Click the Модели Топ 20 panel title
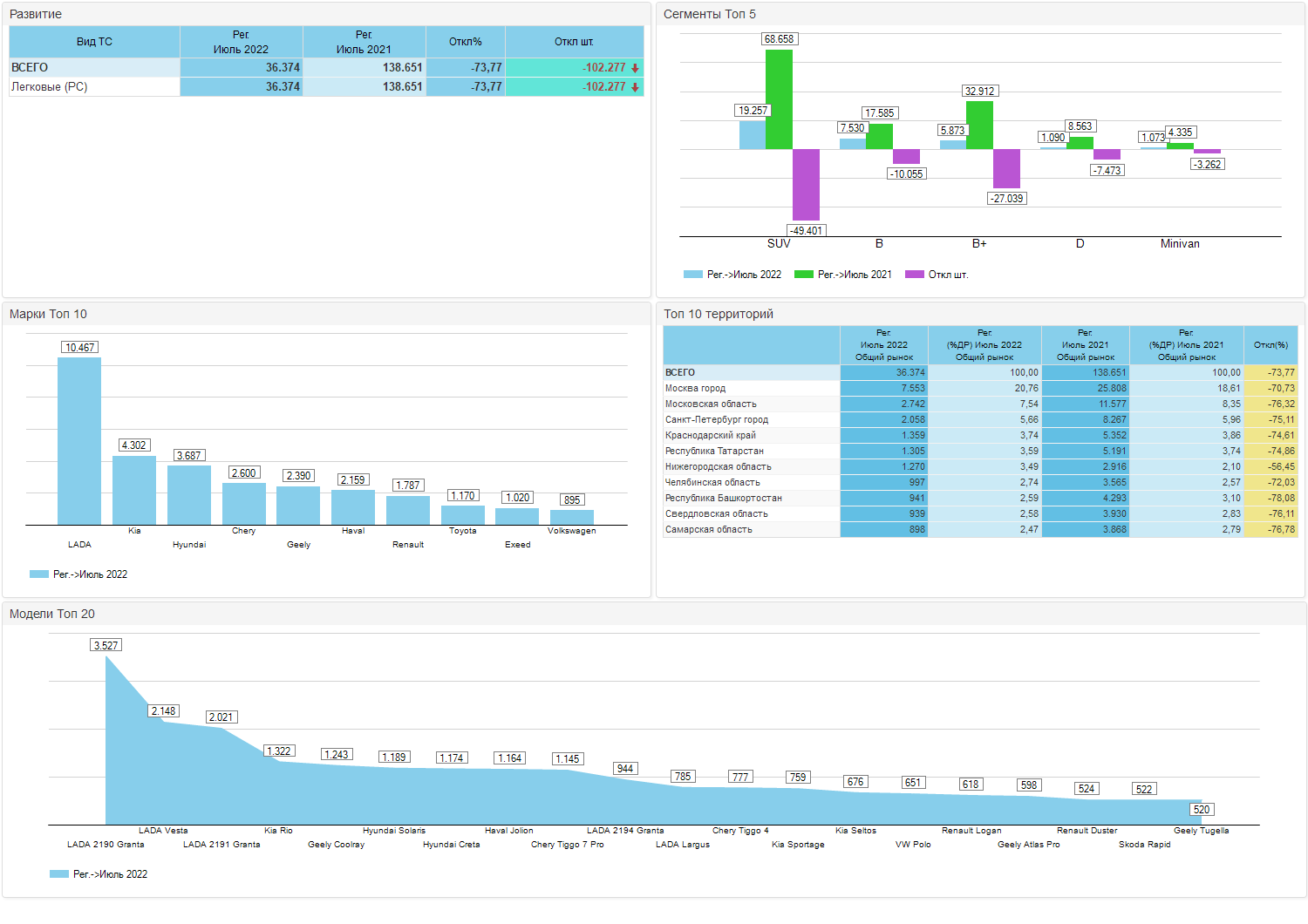 pos(52,614)
